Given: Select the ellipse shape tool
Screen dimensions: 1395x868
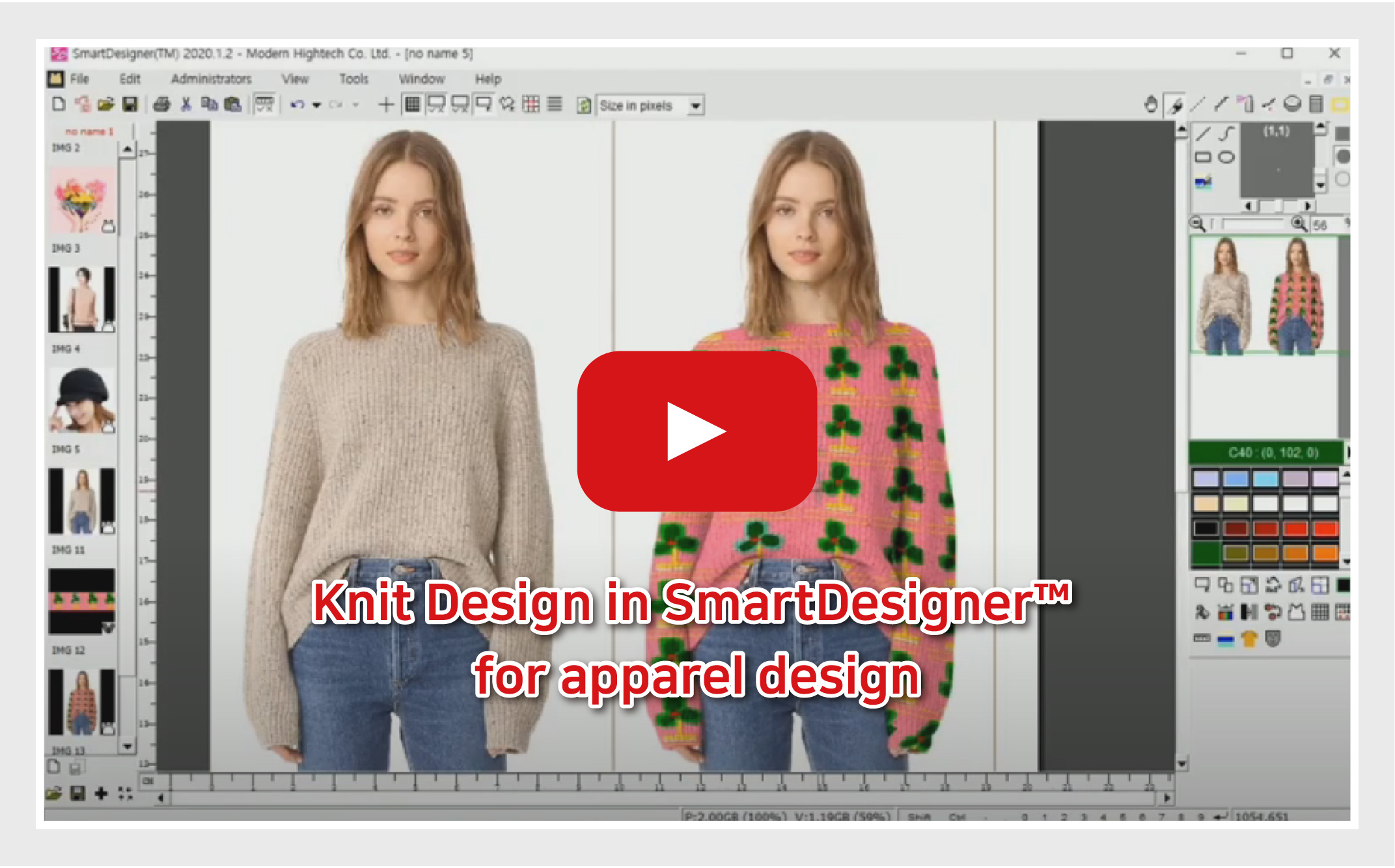Looking at the screenshot, I should (x=1226, y=157).
